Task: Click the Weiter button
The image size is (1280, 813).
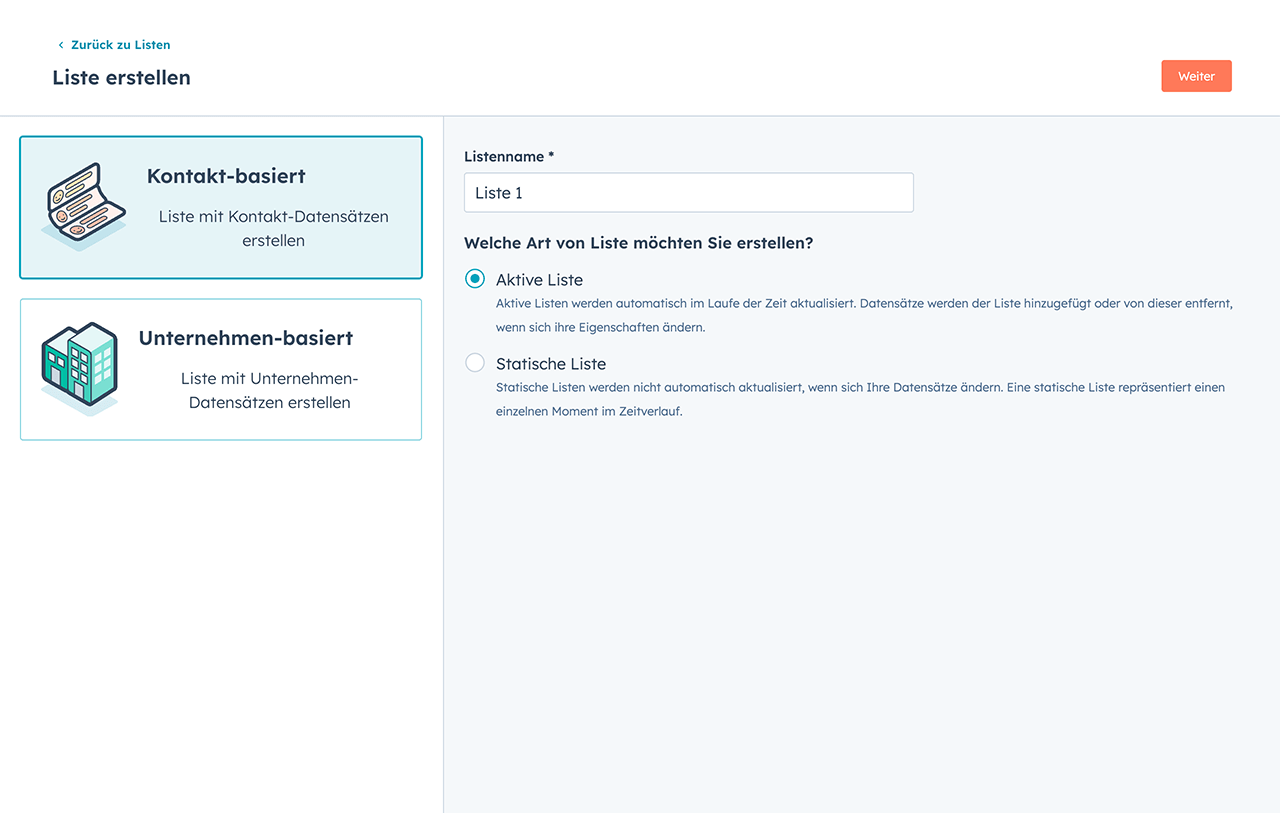Action: point(1196,76)
